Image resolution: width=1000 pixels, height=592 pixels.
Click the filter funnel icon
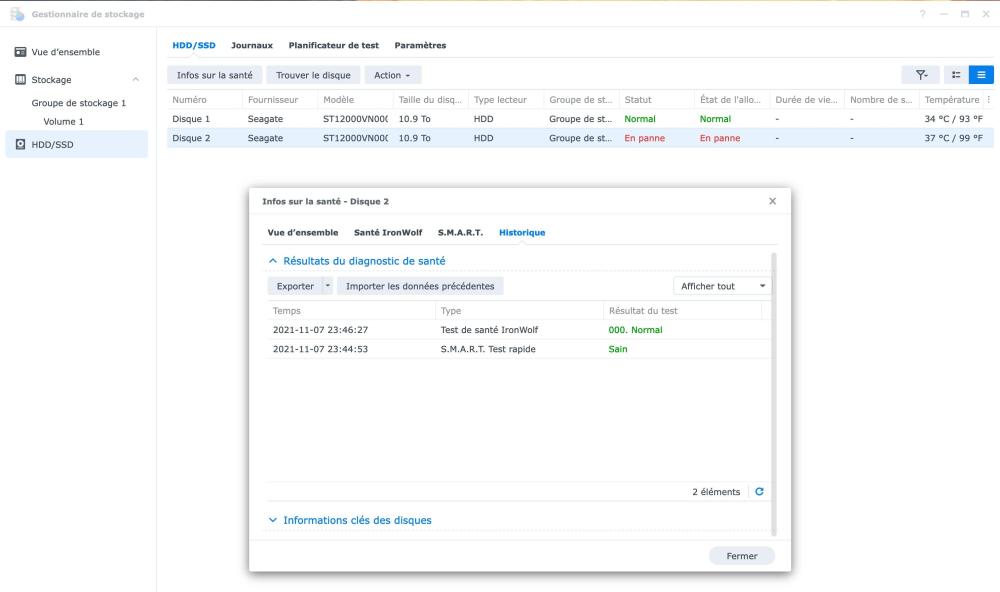920,75
